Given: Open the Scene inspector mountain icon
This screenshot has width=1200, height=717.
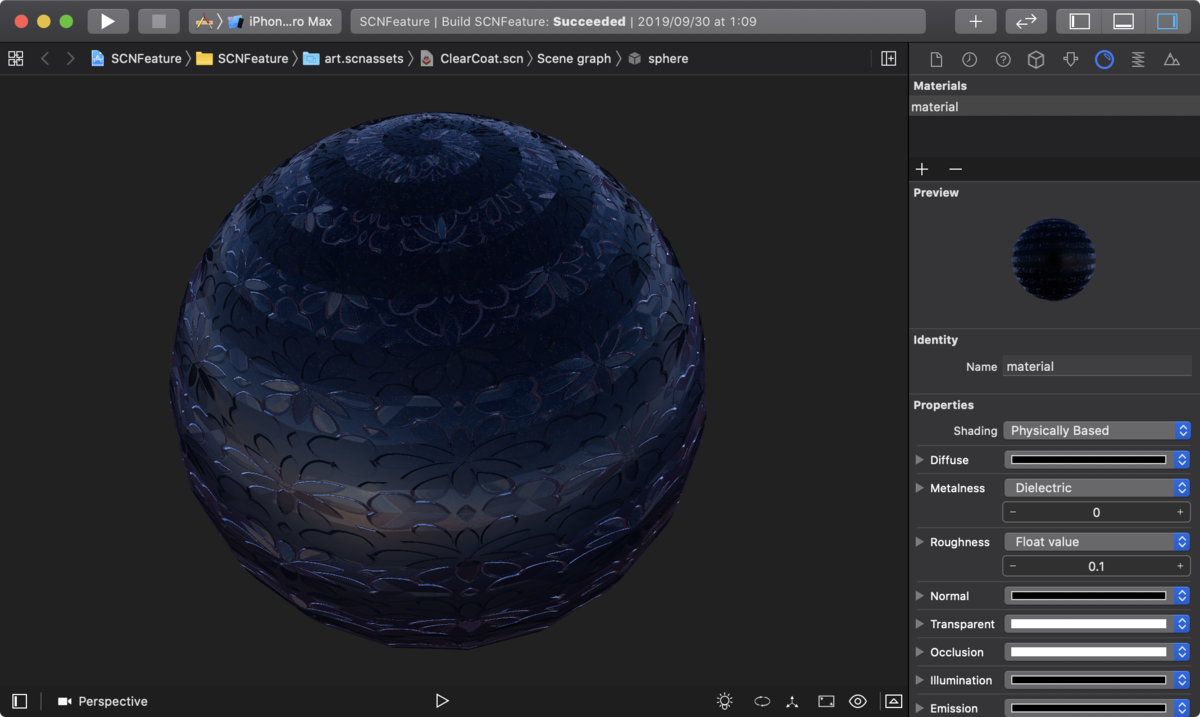Looking at the screenshot, I should [x=1171, y=60].
